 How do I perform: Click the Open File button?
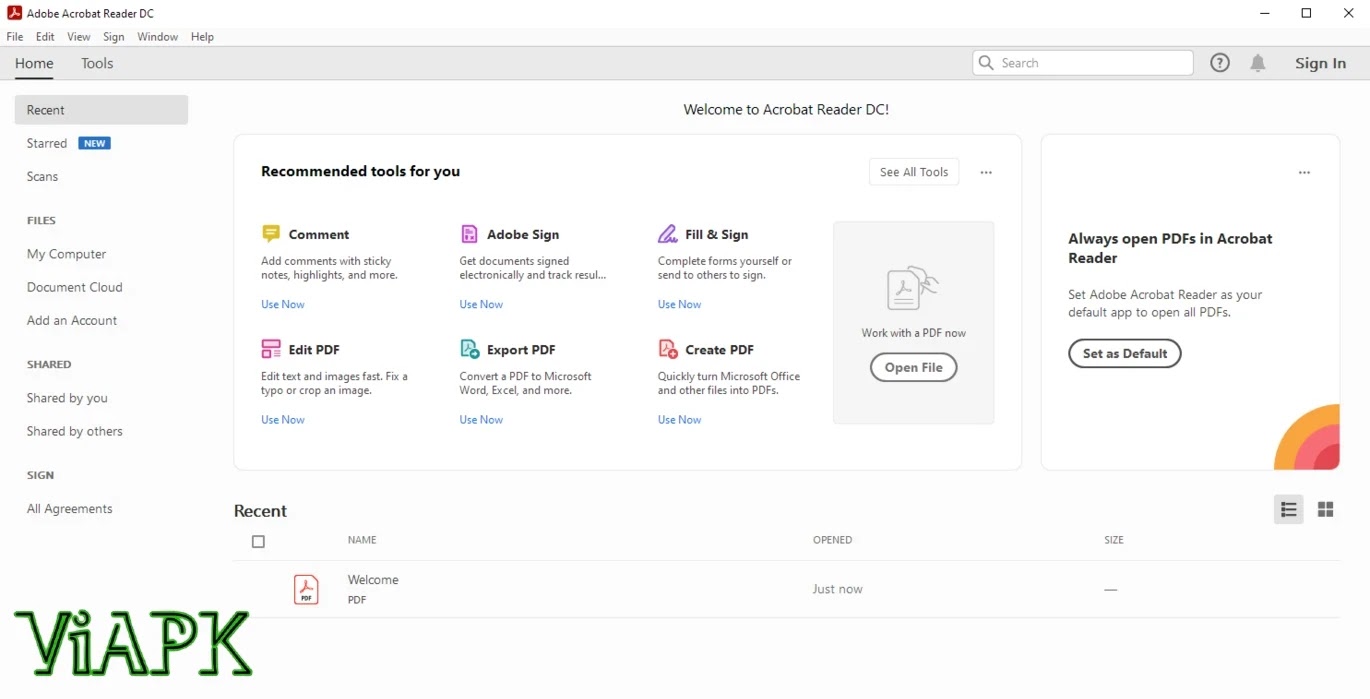913,368
